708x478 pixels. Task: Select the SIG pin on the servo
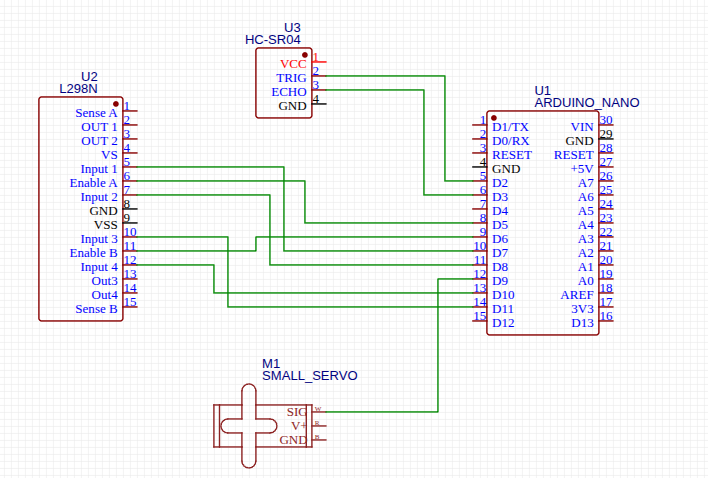point(297,412)
